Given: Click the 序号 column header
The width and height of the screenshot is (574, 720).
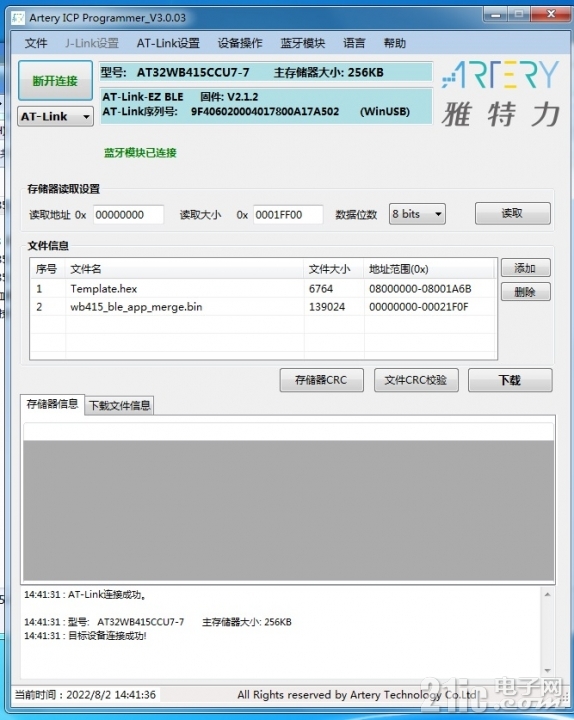Looking at the screenshot, I should pos(48,269).
